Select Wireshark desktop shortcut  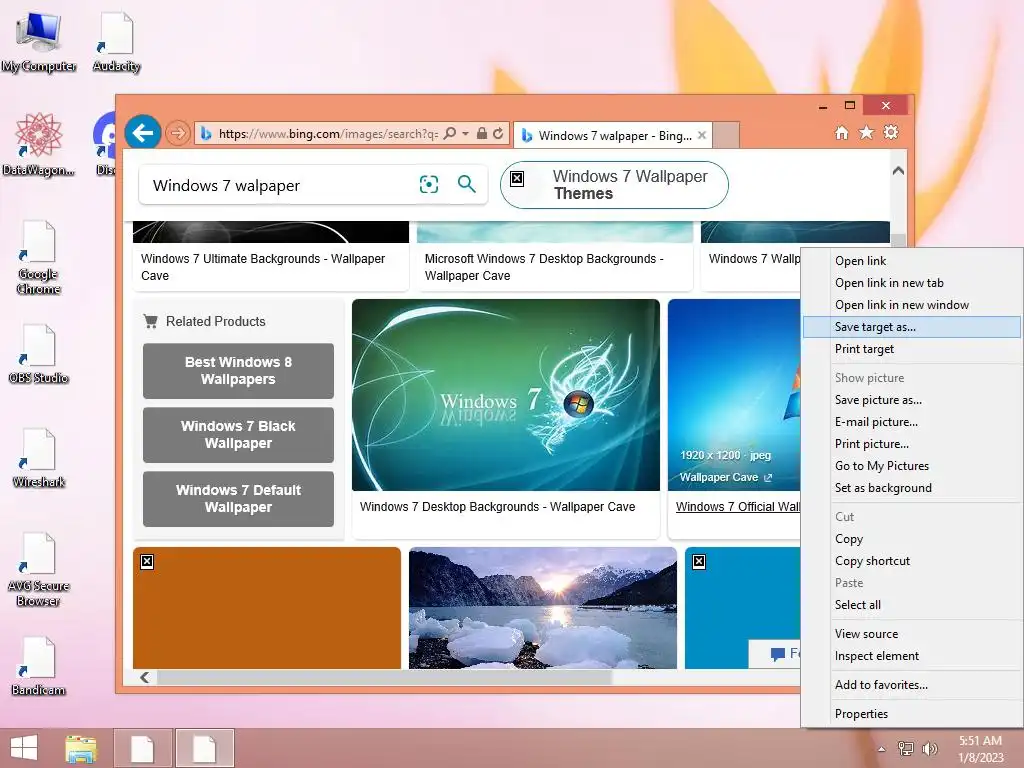pyautogui.click(x=39, y=457)
